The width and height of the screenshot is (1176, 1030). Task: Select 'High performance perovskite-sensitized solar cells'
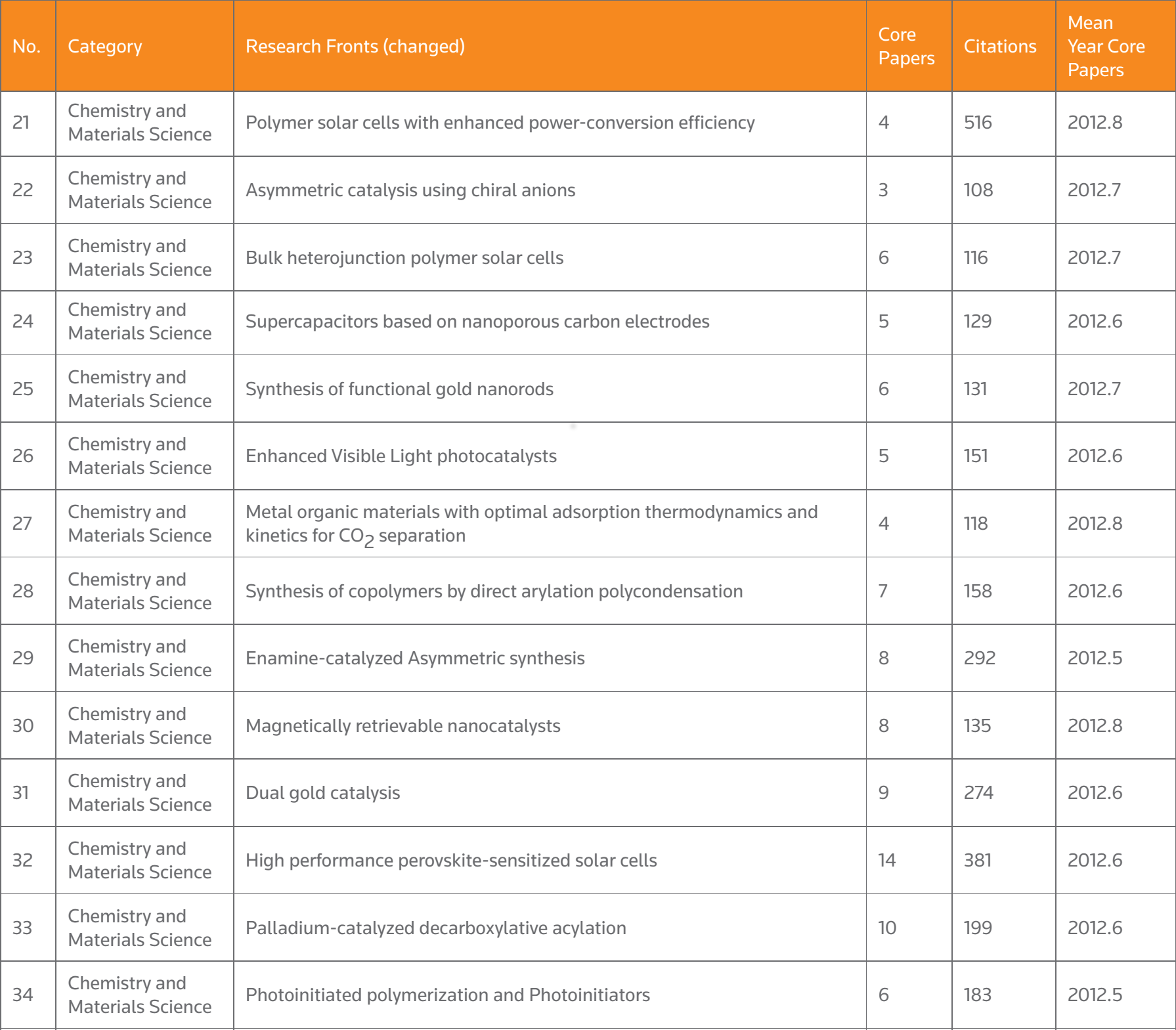451,861
